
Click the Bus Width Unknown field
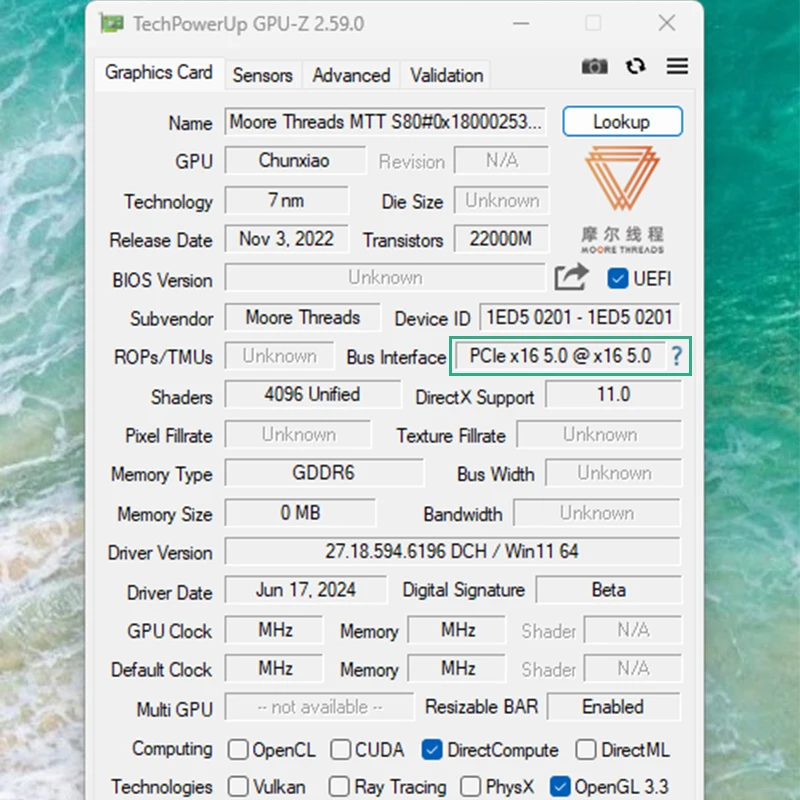tap(613, 473)
